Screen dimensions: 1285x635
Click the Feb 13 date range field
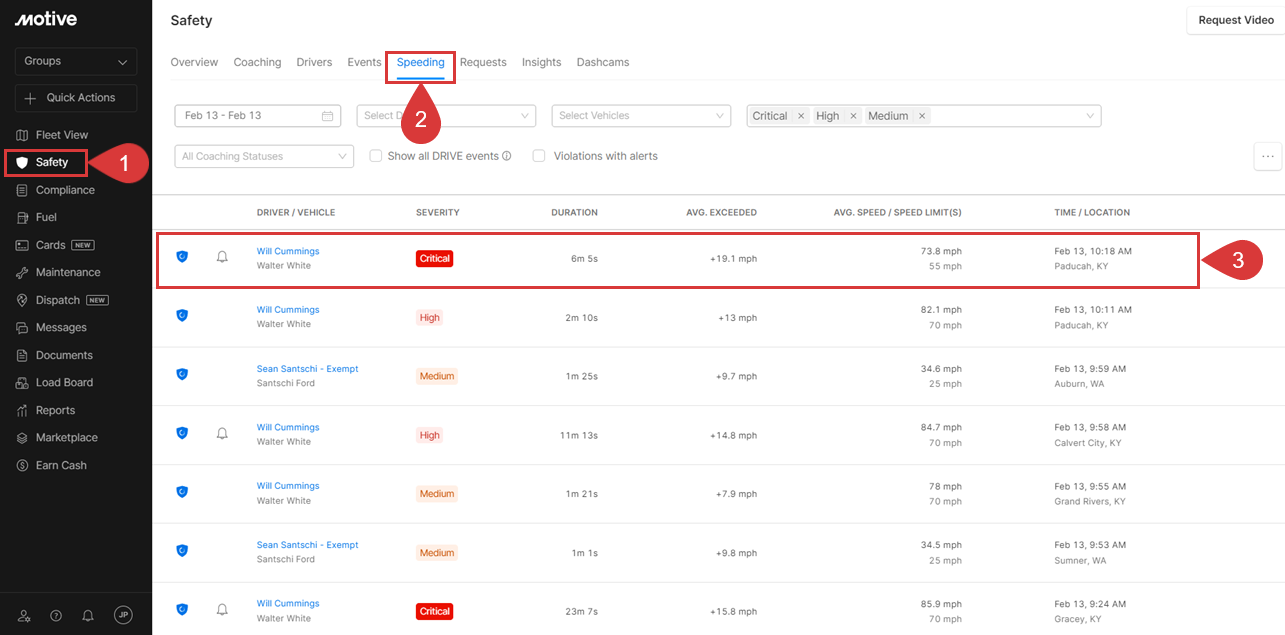coord(257,116)
